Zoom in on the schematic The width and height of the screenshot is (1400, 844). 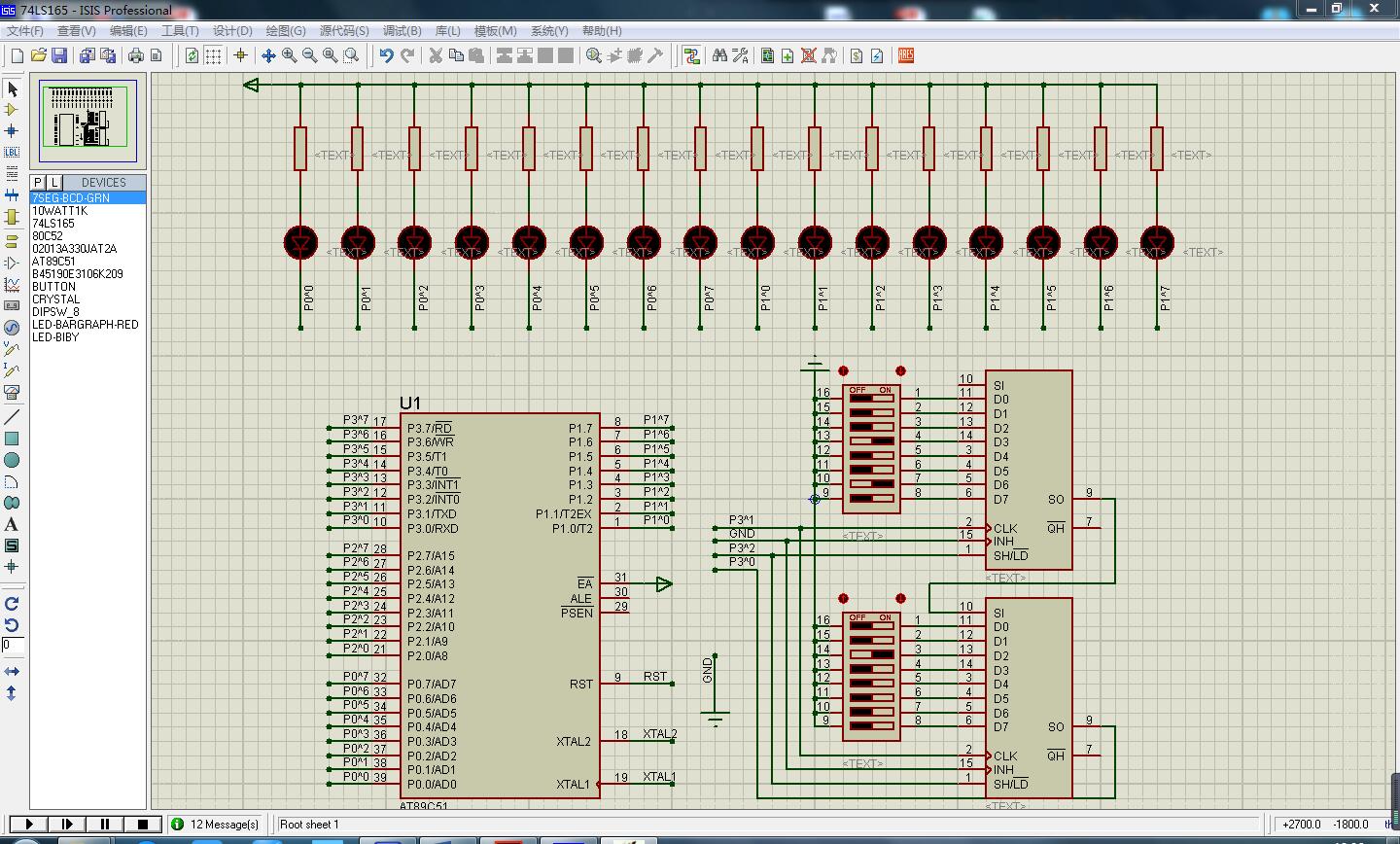point(289,55)
